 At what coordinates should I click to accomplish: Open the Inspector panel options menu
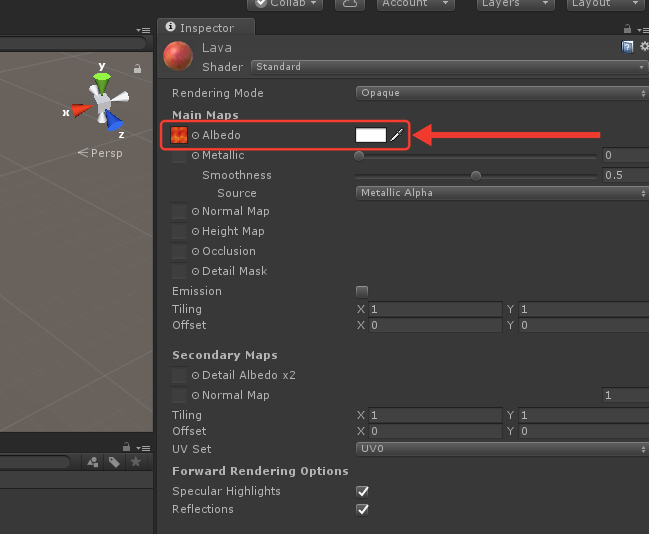pyautogui.click(x=643, y=30)
